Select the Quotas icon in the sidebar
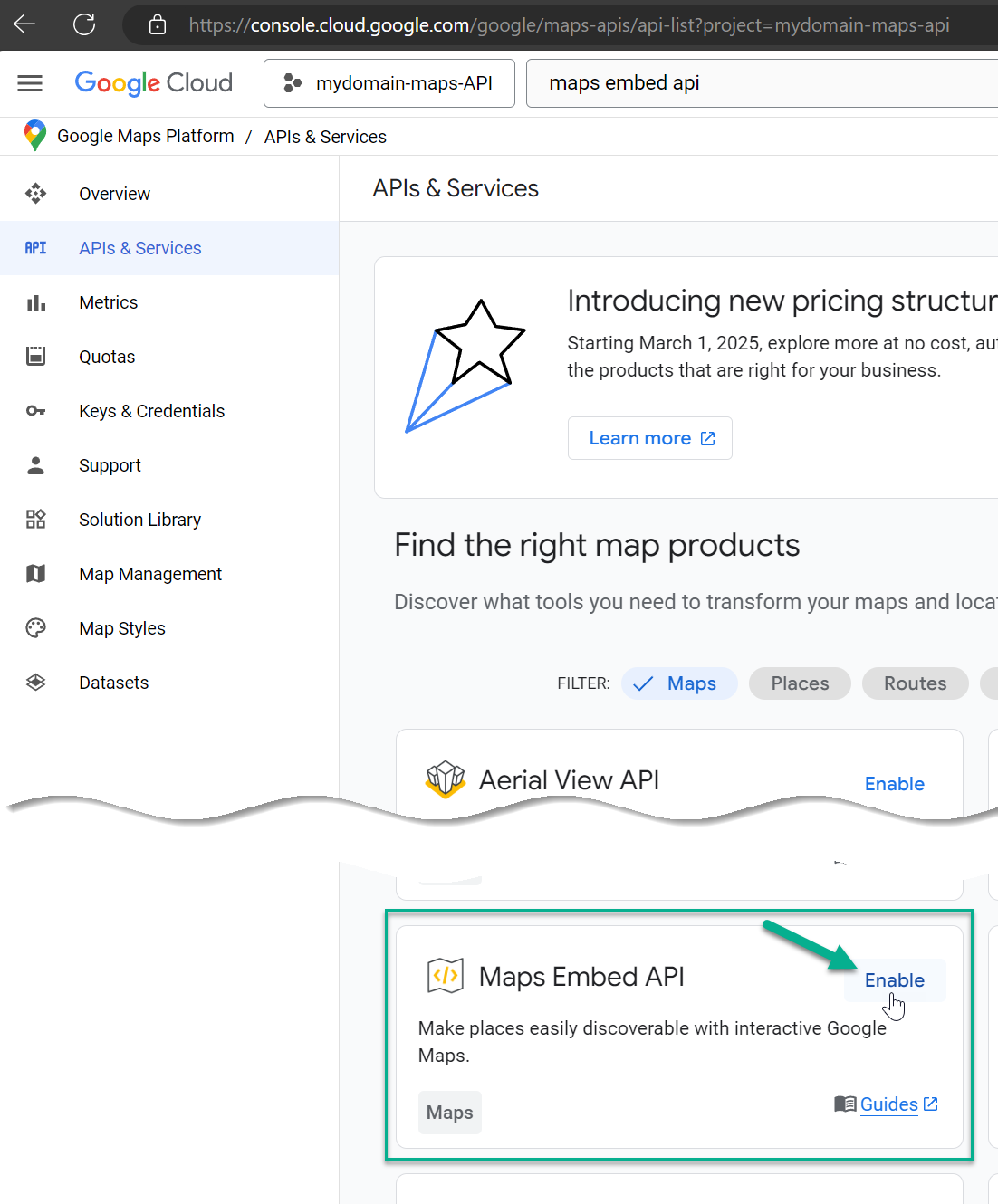The height and width of the screenshot is (1204, 998). coord(35,357)
